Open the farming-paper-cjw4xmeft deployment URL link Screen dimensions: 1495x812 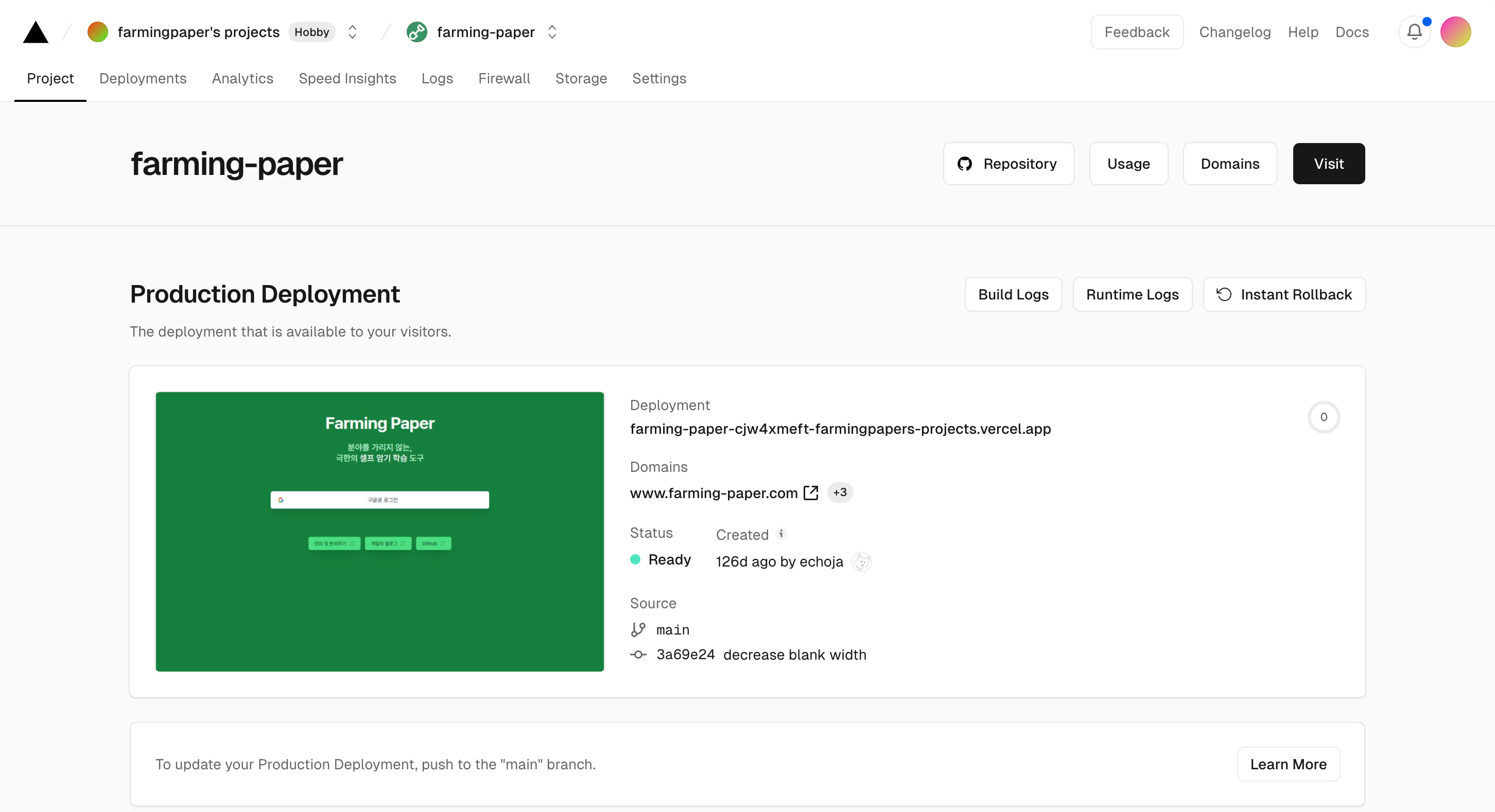click(840, 429)
